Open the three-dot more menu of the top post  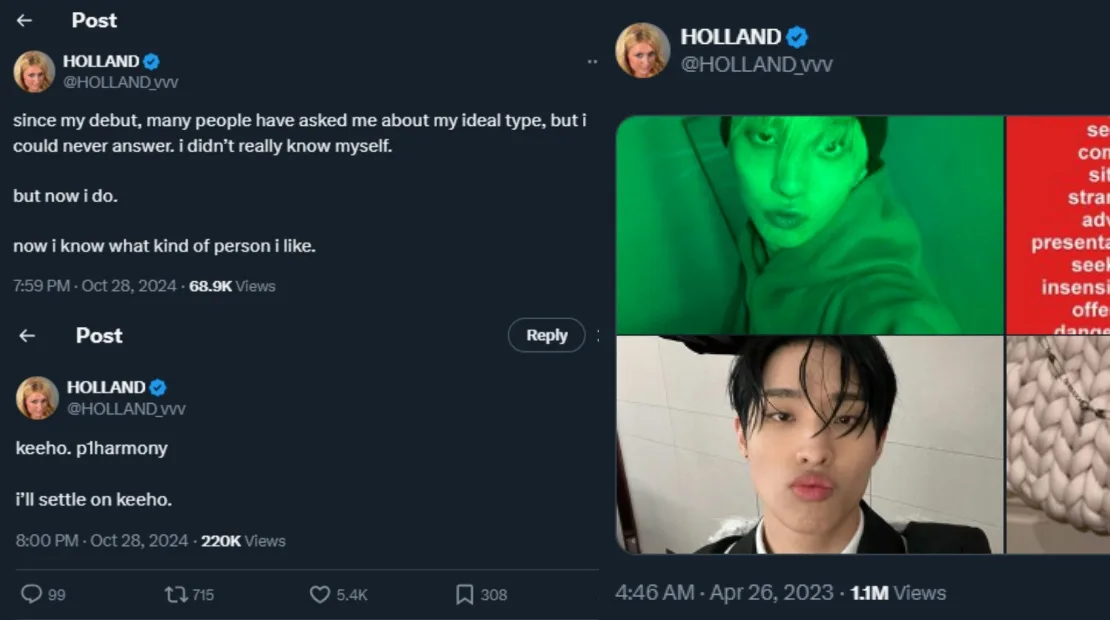592,62
